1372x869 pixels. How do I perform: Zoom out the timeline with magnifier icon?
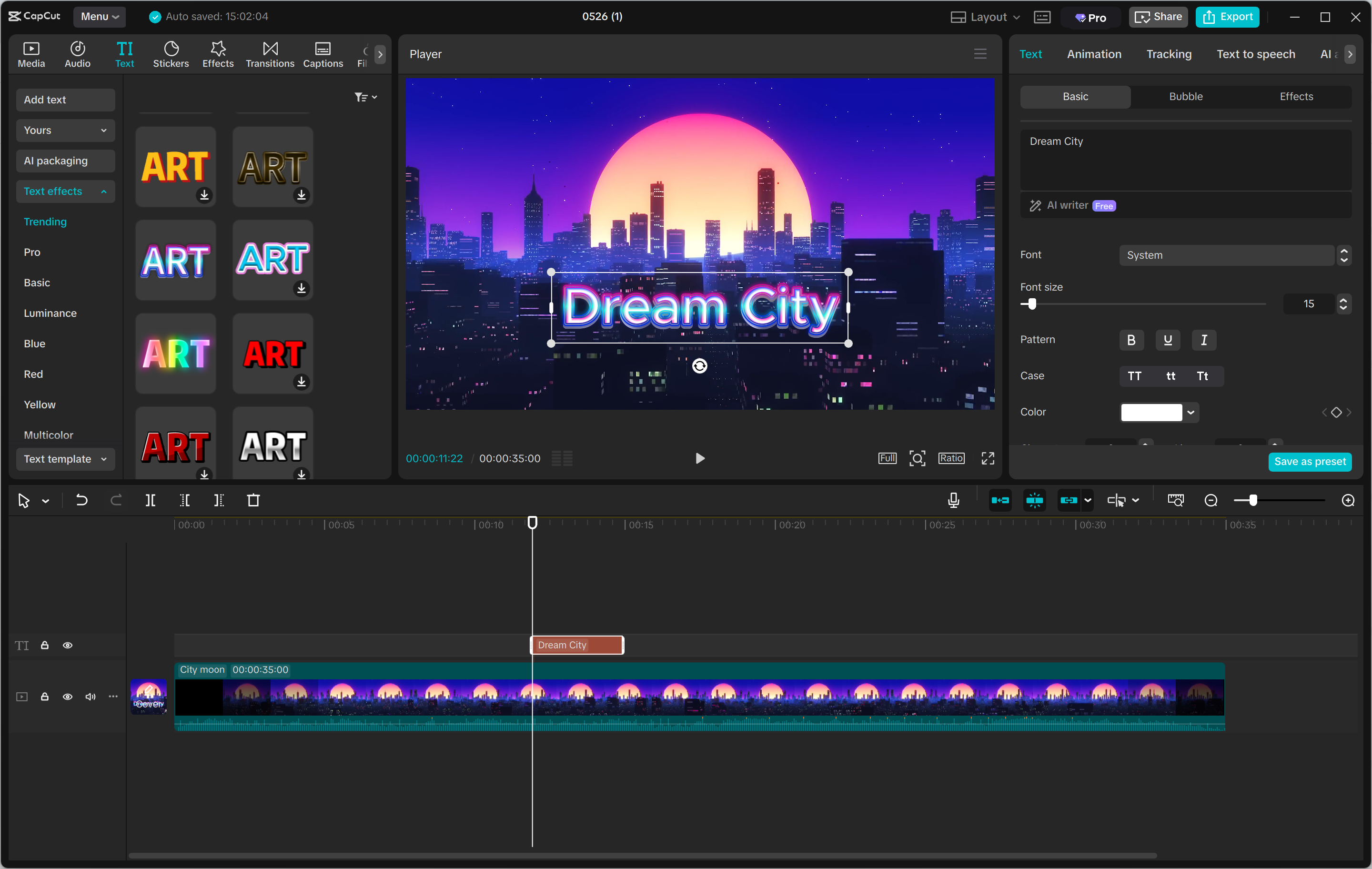coord(1211,500)
